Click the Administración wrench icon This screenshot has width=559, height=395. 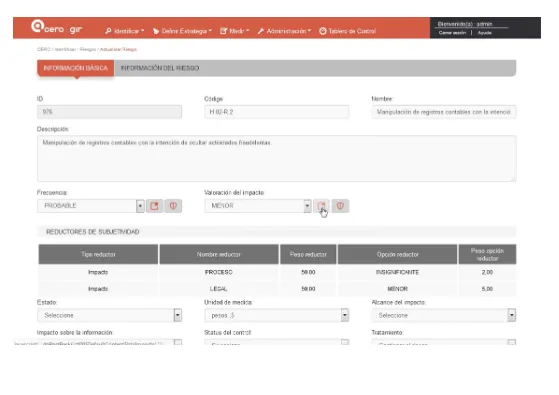(x=261, y=31)
